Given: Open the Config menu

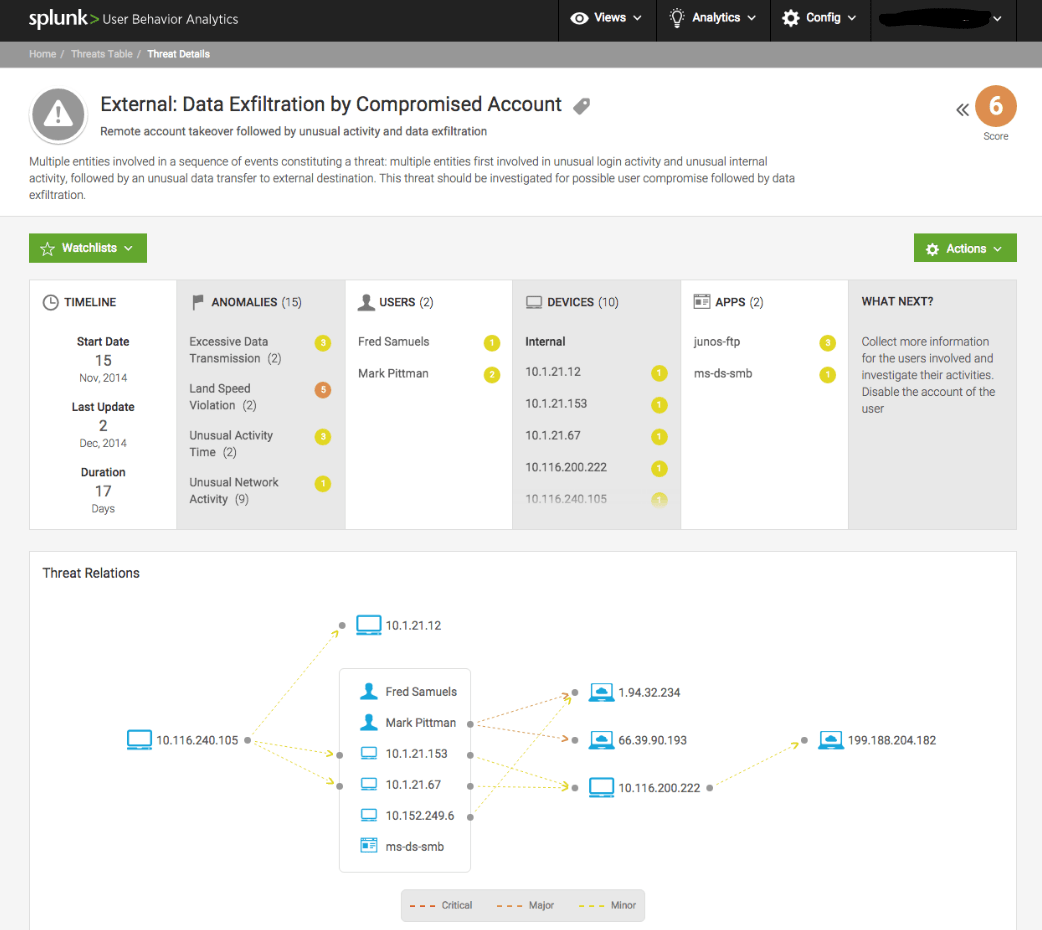Looking at the screenshot, I should tap(820, 18).
